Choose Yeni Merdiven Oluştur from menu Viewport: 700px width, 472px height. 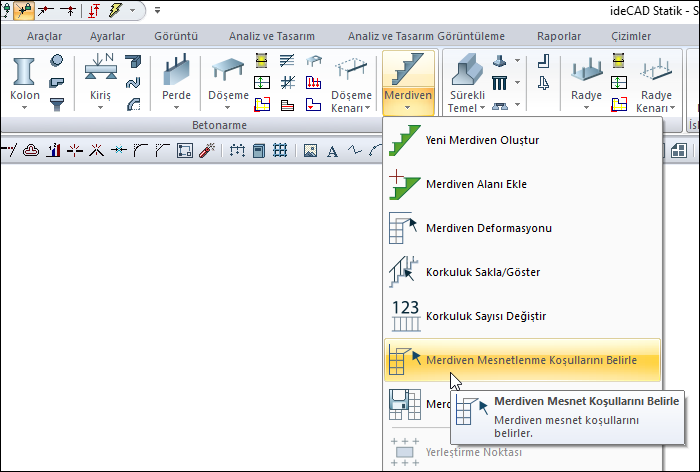coord(482,140)
